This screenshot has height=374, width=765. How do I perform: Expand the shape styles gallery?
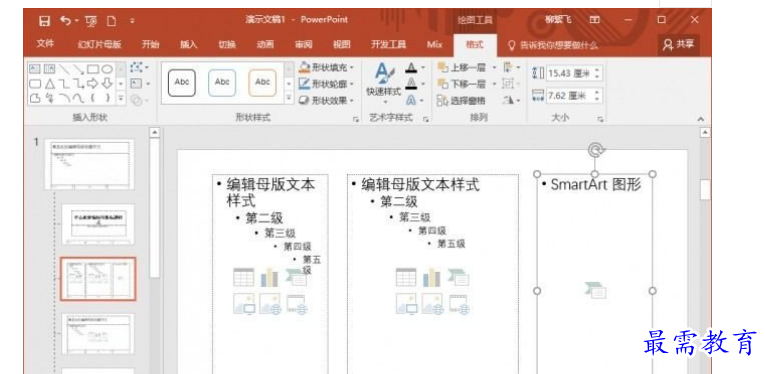[x=288, y=99]
